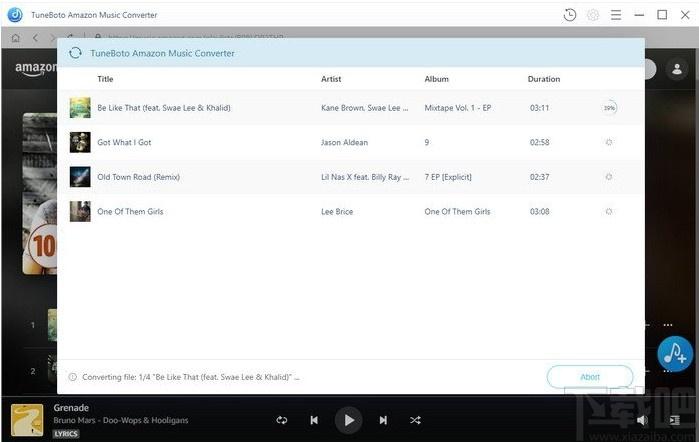Click the artist Lil Nas X feat. Billy Ray

365,177
